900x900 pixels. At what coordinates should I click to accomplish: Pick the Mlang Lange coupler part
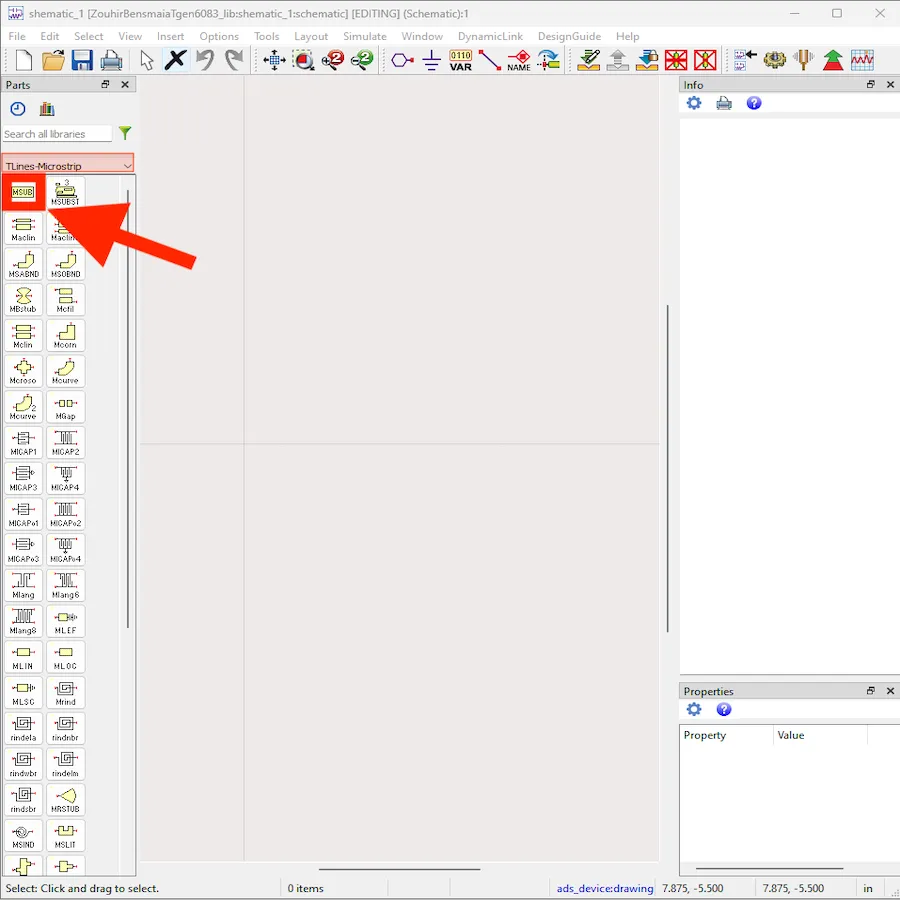click(24, 585)
